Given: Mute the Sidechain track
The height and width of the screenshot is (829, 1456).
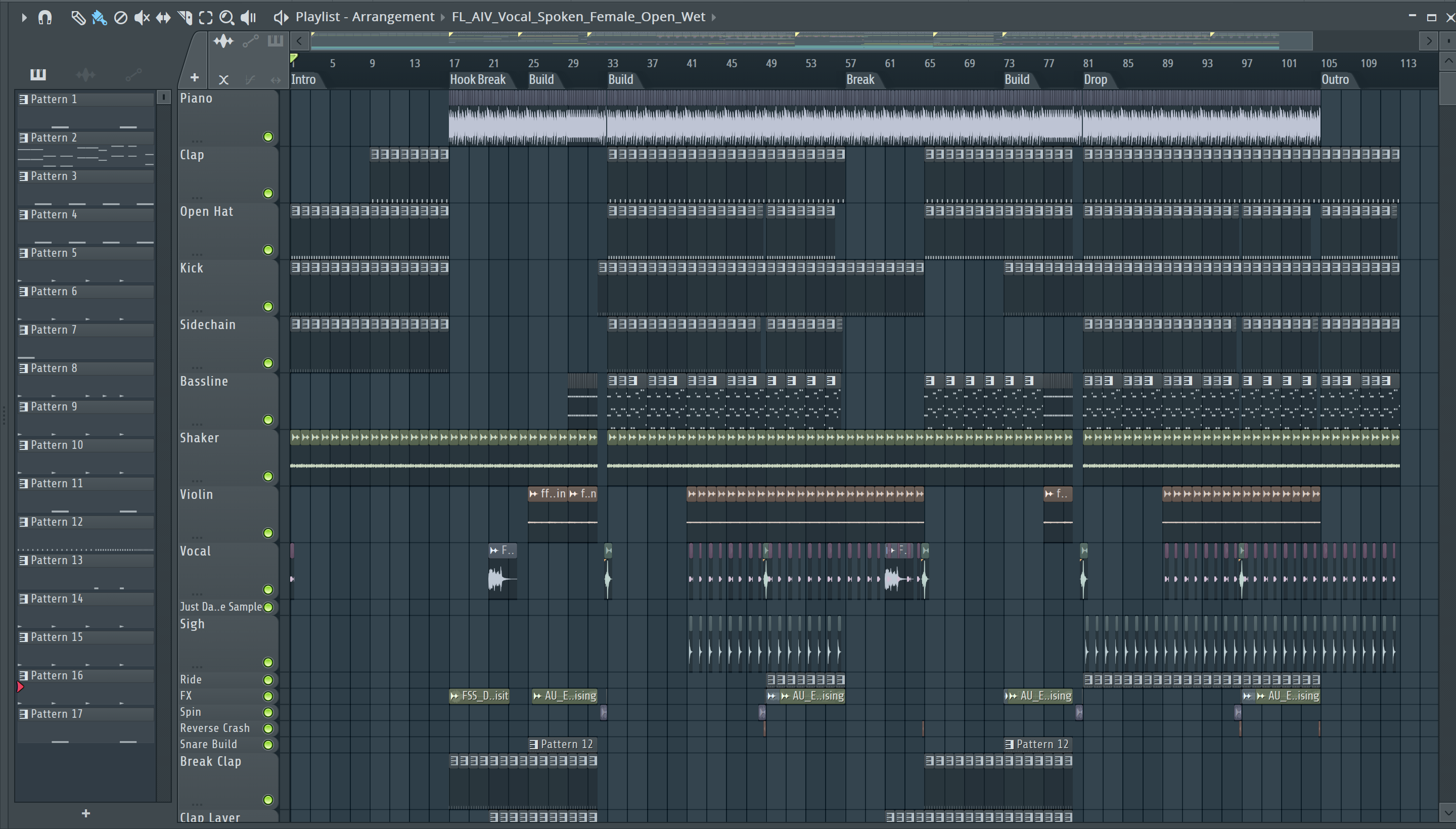Looking at the screenshot, I should click(x=268, y=363).
